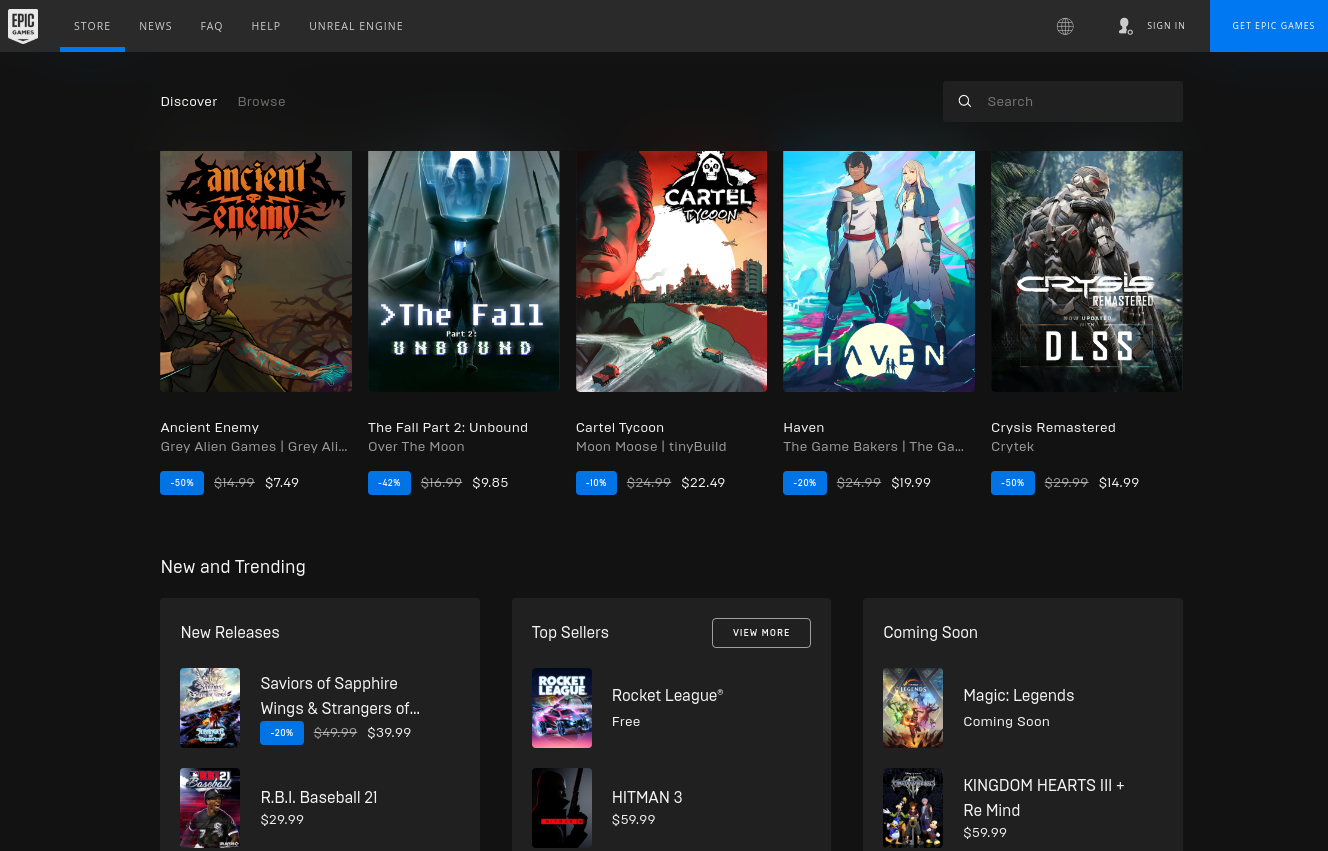Screen dimensions: 1328x851
Task: Click the Magic: Legends title
Action: pyautogui.click(x=1019, y=695)
